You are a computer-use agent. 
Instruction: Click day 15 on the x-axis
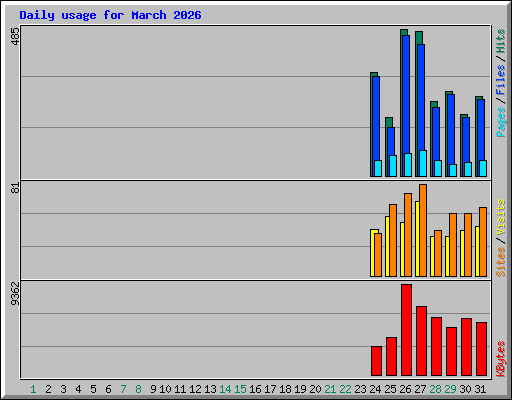pyautogui.click(x=240, y=389)
